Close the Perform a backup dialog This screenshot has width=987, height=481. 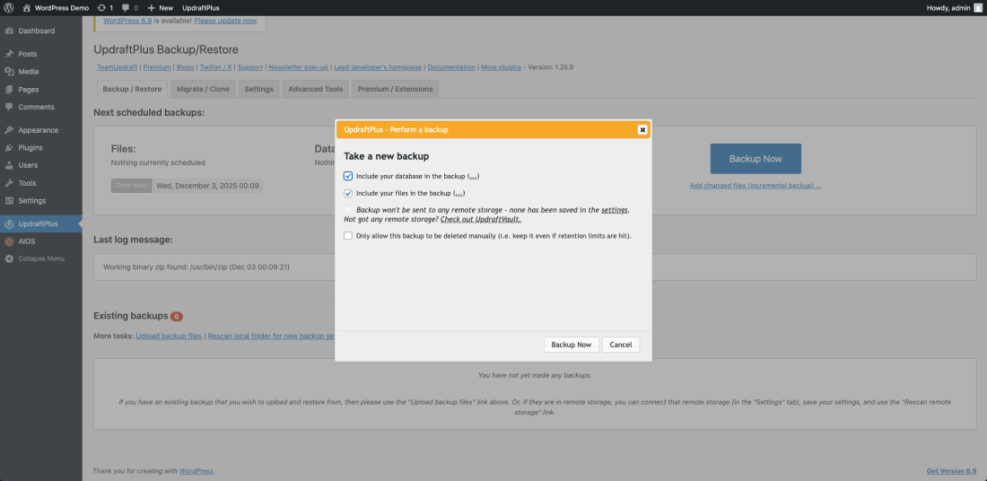642,130
